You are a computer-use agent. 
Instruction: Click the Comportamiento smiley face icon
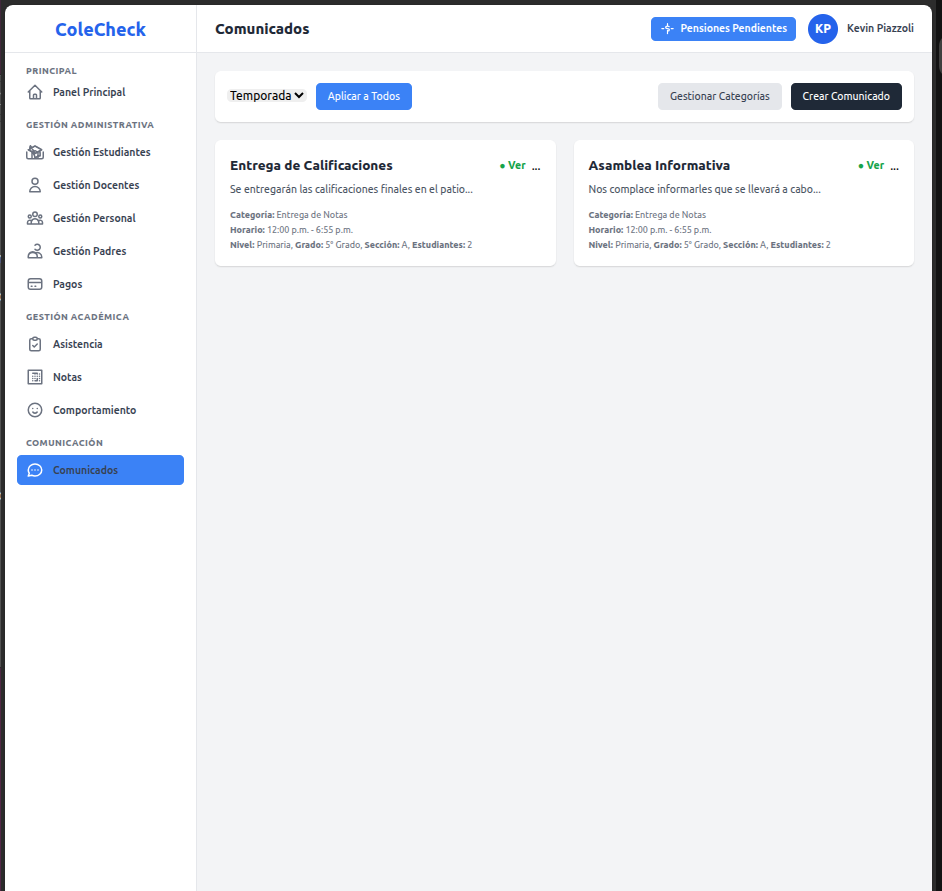coord(35,410)
